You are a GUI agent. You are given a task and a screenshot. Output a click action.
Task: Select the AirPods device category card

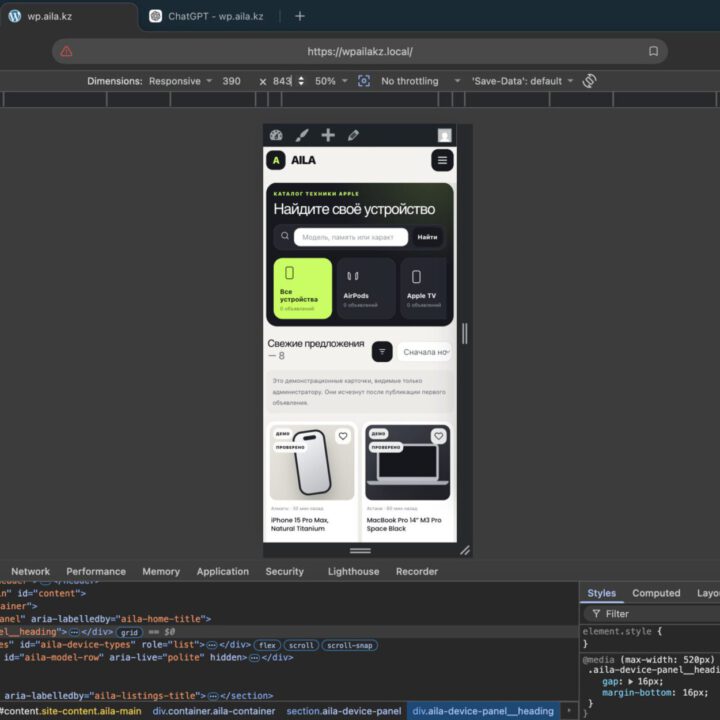(x=366, y=288)
